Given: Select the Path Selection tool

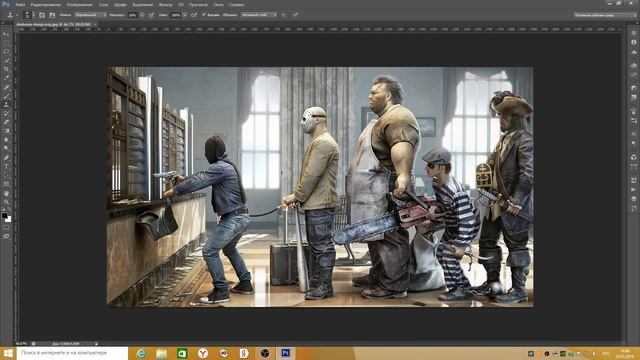Looking at the screenshot, I should [x=6, y=175].
